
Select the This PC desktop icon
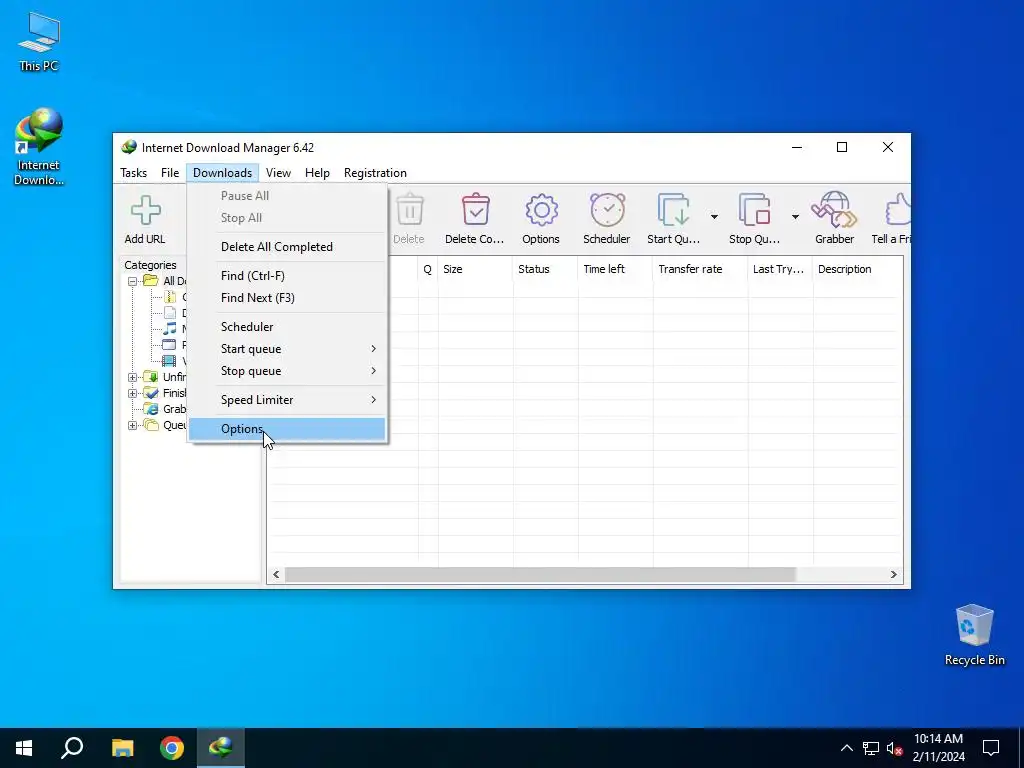pos(39,42)
